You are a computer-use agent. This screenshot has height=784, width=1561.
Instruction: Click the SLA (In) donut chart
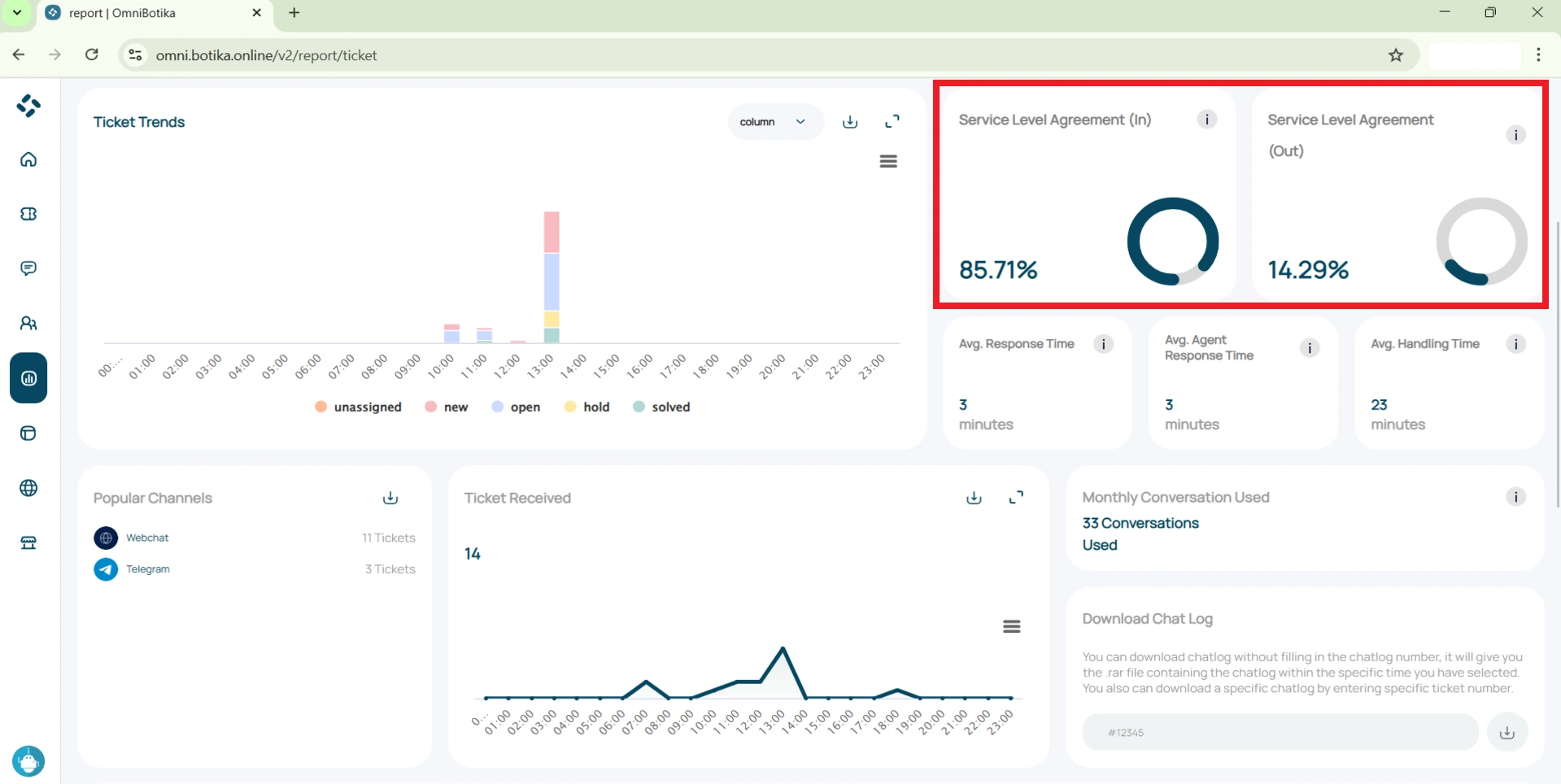tap(1173, 242)
